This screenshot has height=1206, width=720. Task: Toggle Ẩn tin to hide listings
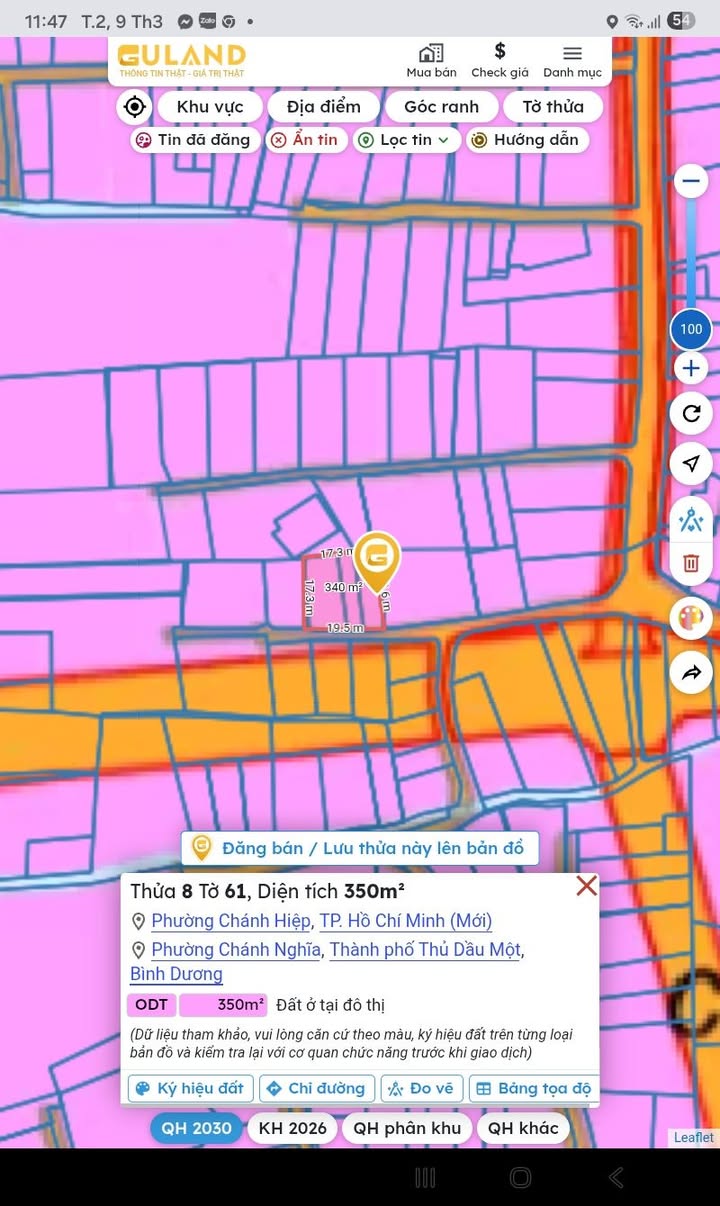click(x=306, y=140)
